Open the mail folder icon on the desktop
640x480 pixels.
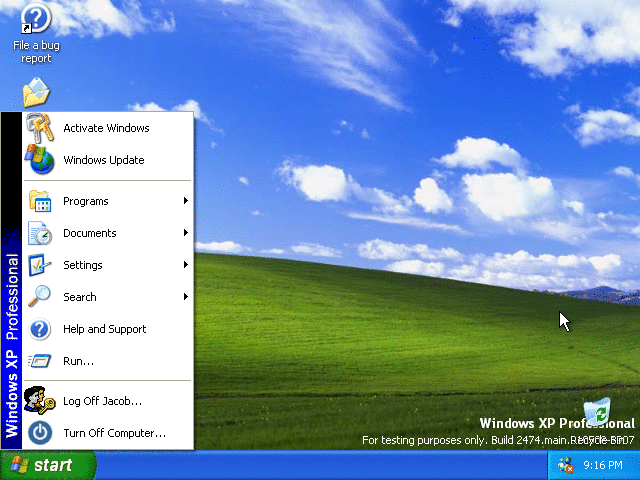(x=36, y=93)
